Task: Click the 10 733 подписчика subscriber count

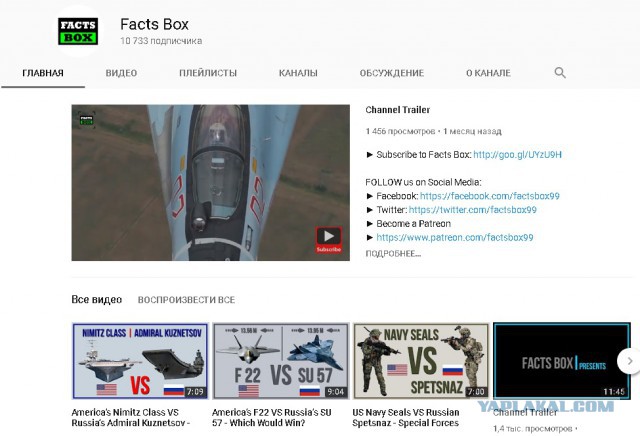Action: coord(161,41)
